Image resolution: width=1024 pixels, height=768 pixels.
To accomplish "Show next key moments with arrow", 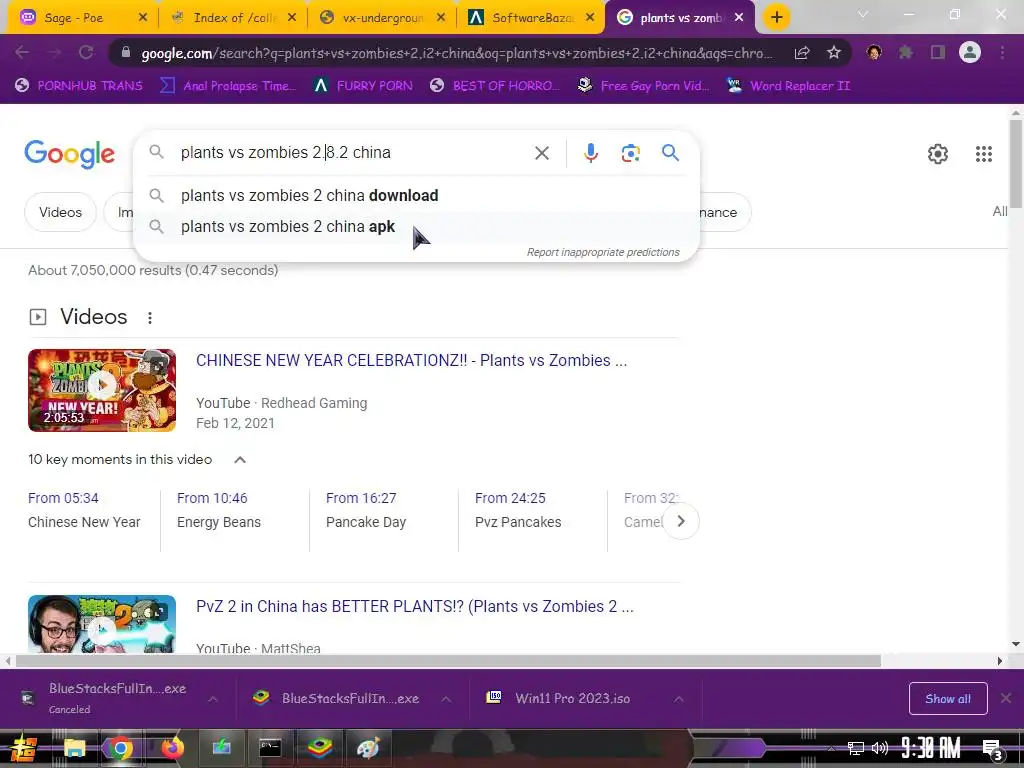I will [x=680, y=521].
